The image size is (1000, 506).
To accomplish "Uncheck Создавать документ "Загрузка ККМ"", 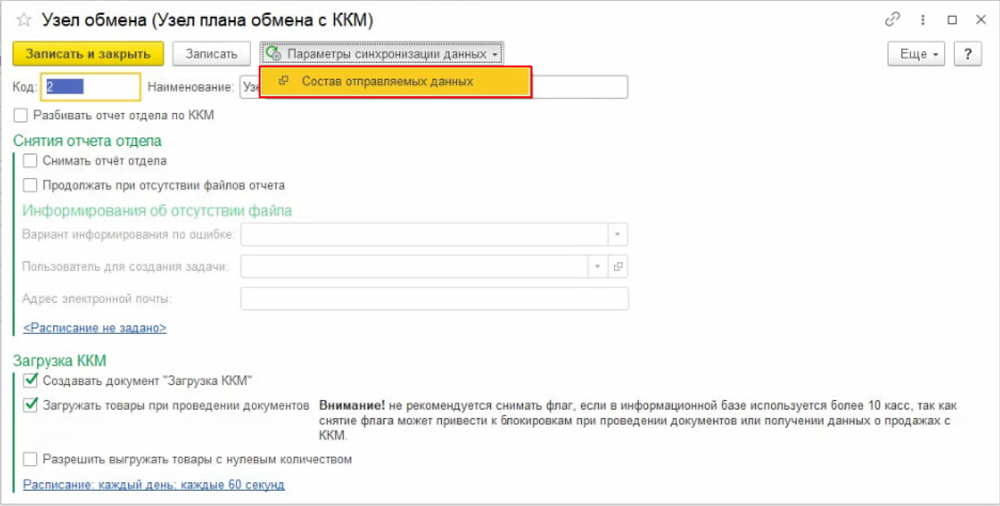I will (x=31, y=380).
